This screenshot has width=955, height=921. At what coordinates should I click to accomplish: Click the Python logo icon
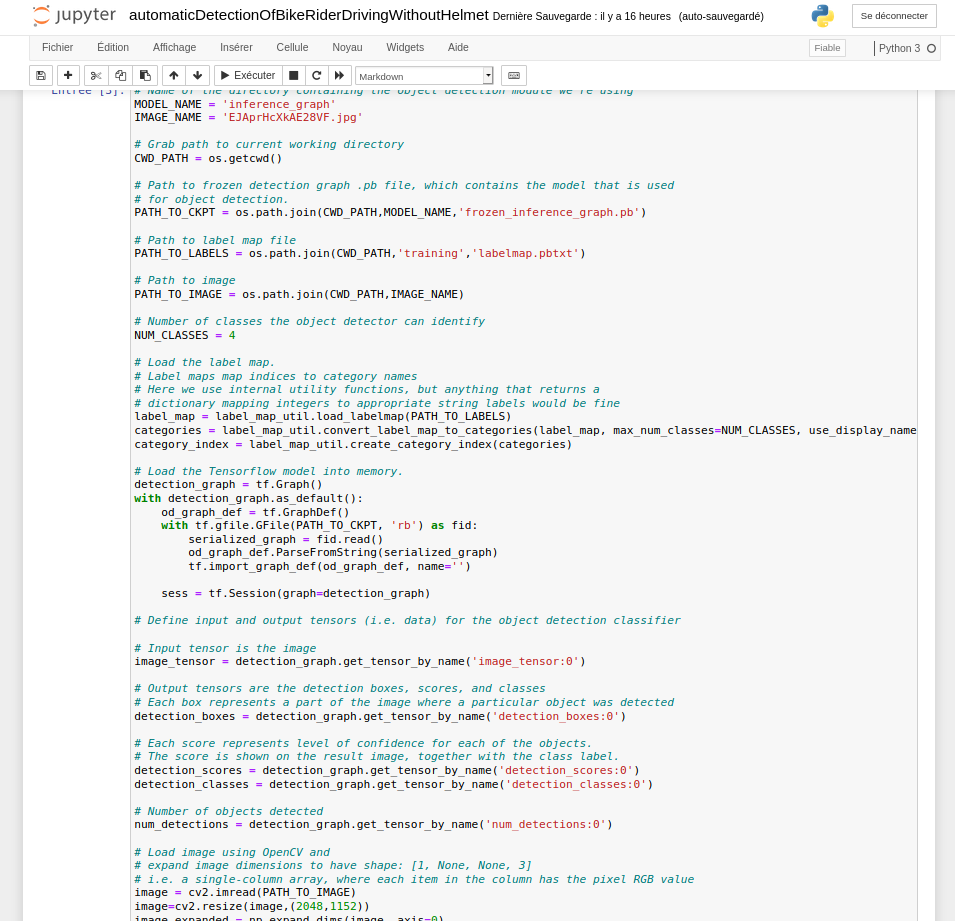[x=823, y=16]
